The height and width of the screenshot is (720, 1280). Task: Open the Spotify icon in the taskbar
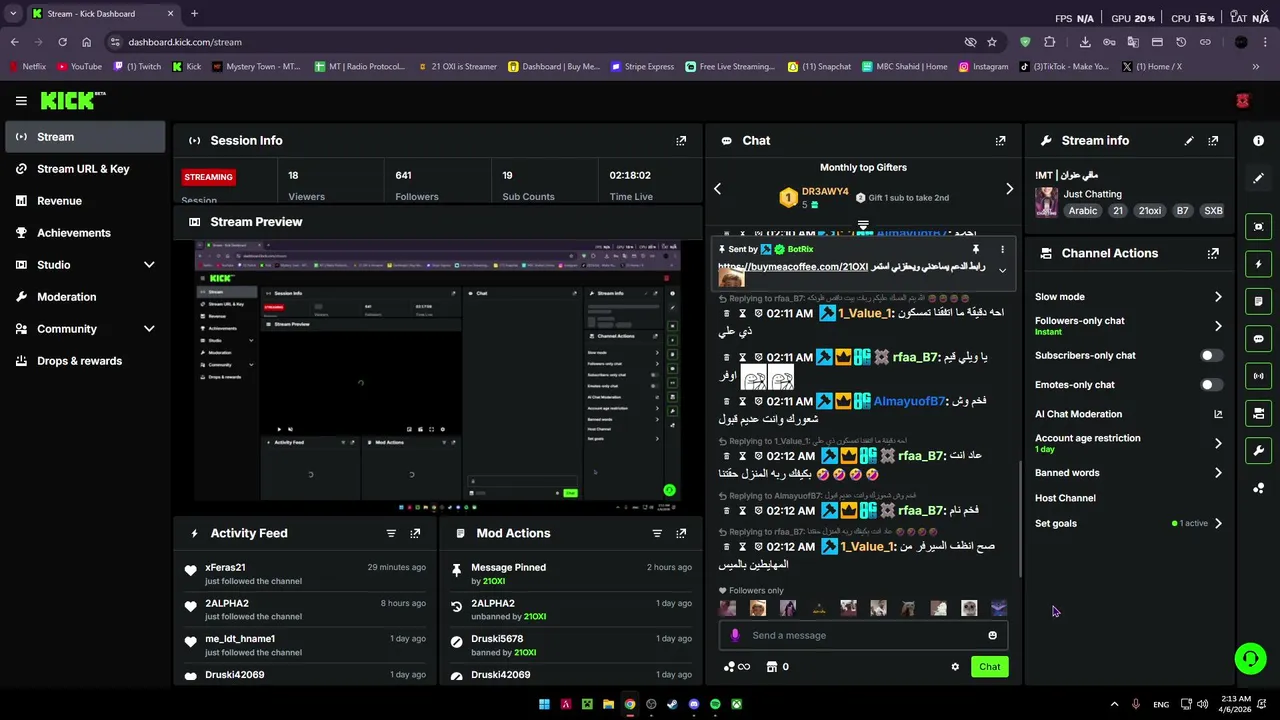point(715,704)
